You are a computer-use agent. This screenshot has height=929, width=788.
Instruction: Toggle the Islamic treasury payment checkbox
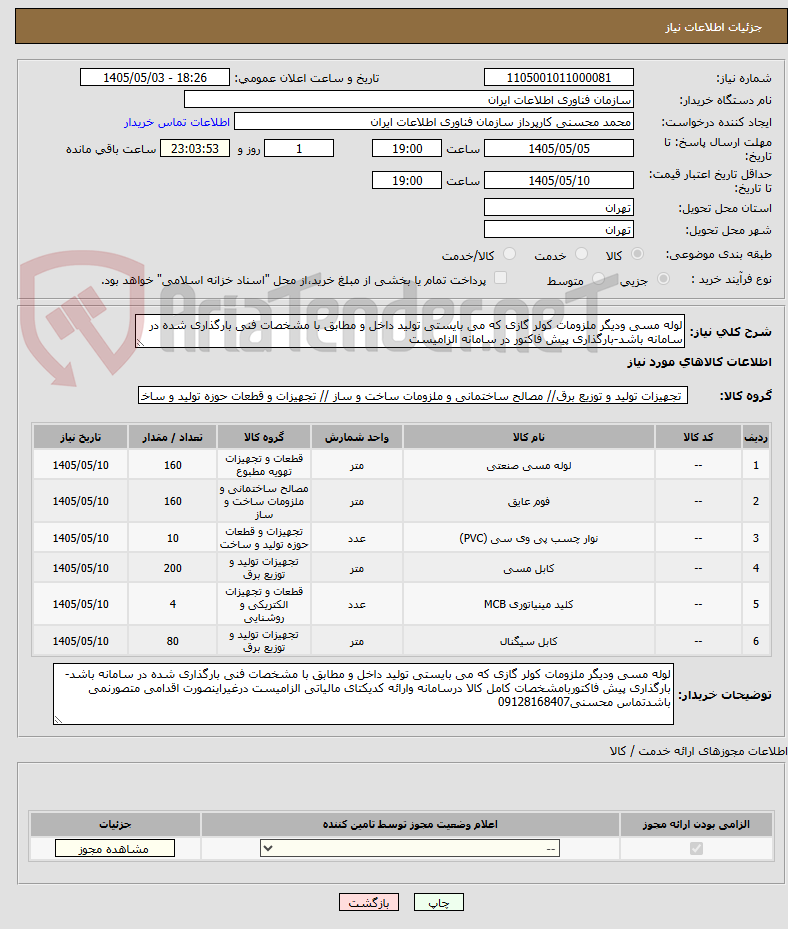pos(501,278)
